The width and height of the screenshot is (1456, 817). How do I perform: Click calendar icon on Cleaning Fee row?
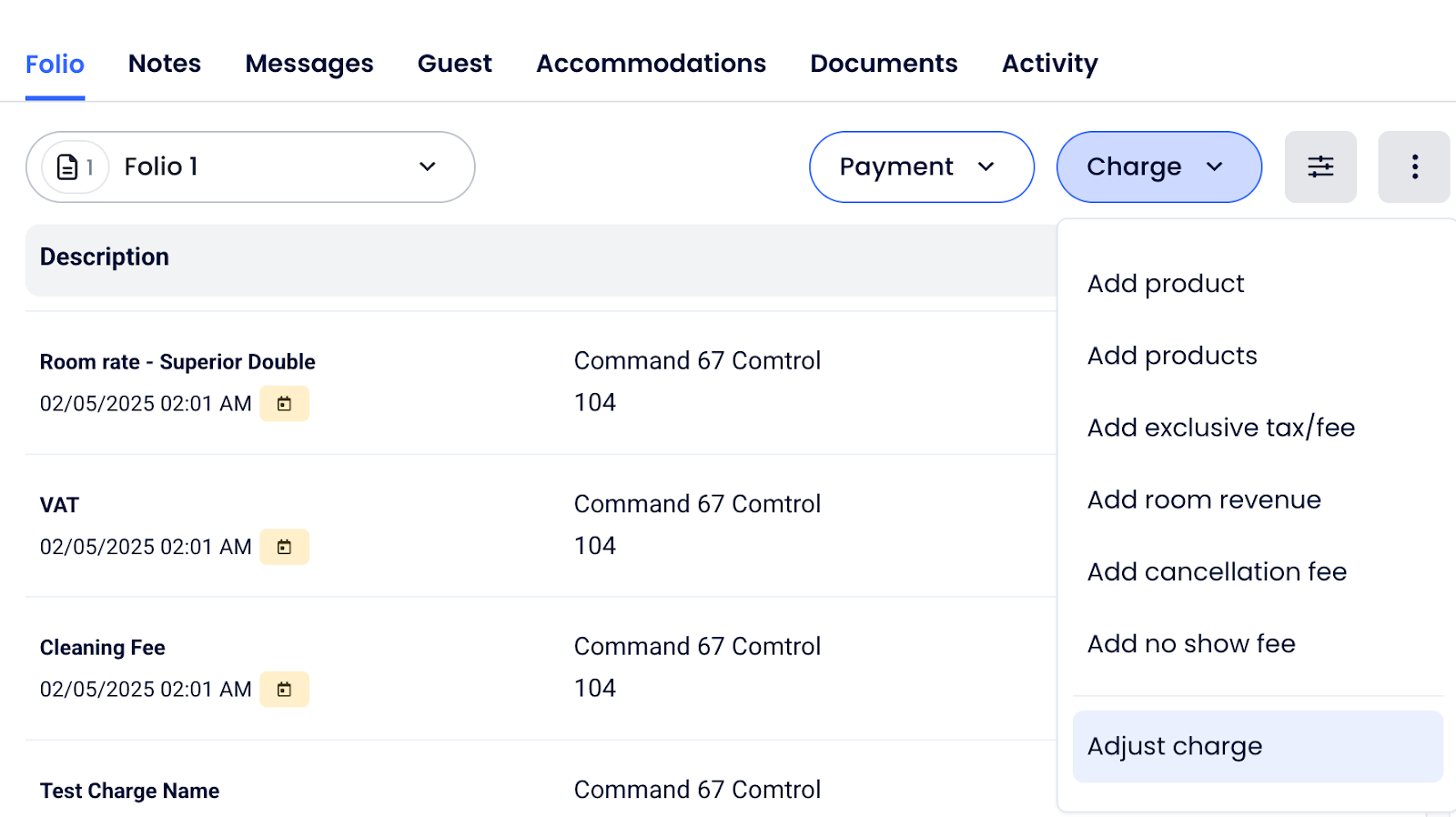(284, 690)
